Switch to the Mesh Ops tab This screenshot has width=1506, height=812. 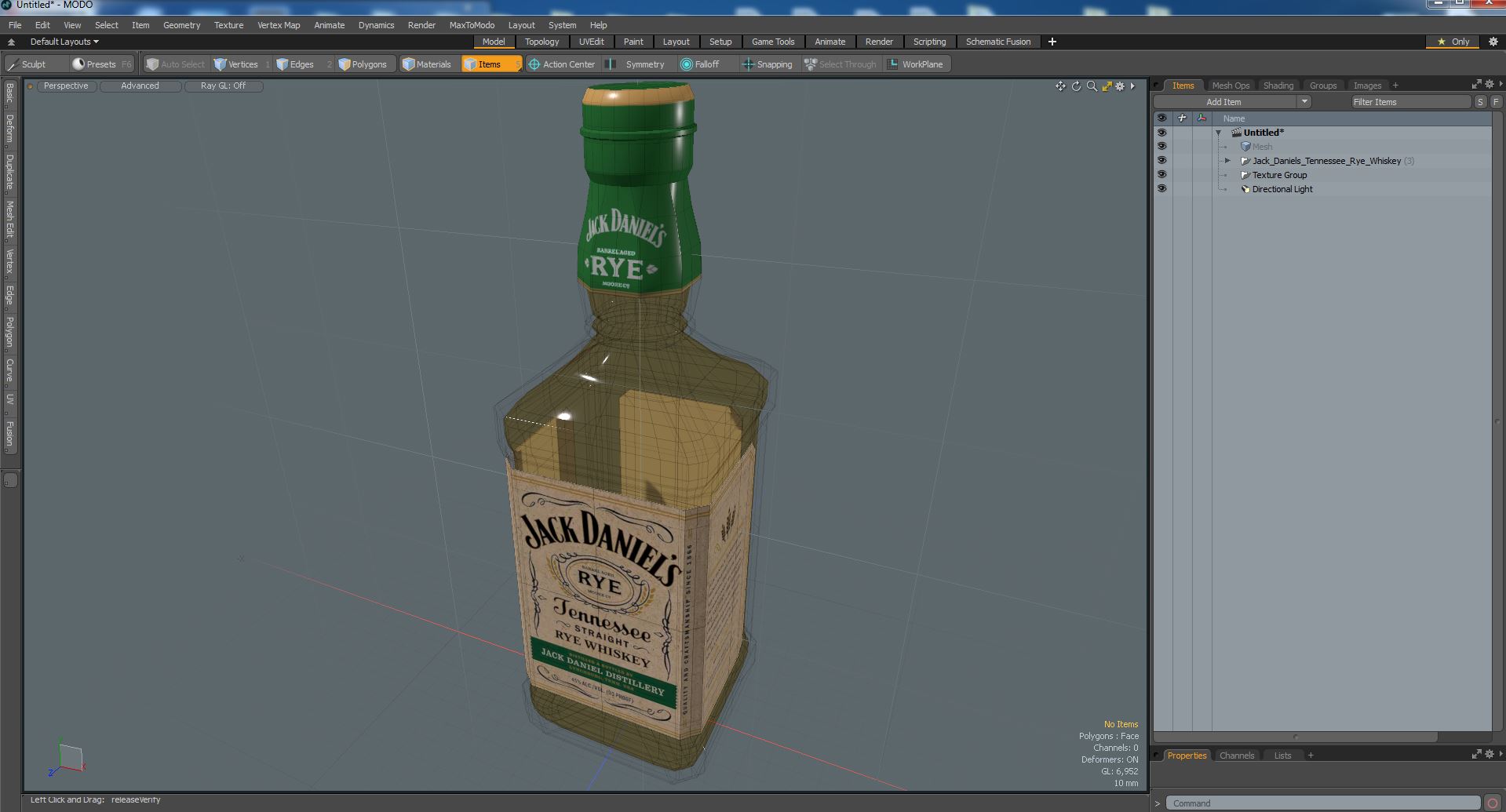(x=1230, y=86)
